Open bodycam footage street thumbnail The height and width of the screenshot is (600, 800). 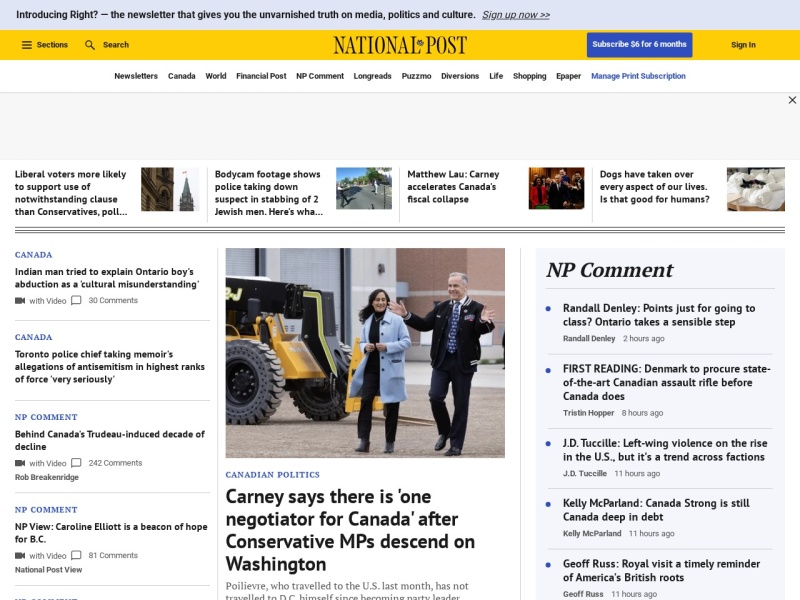(x=364, y=188)
